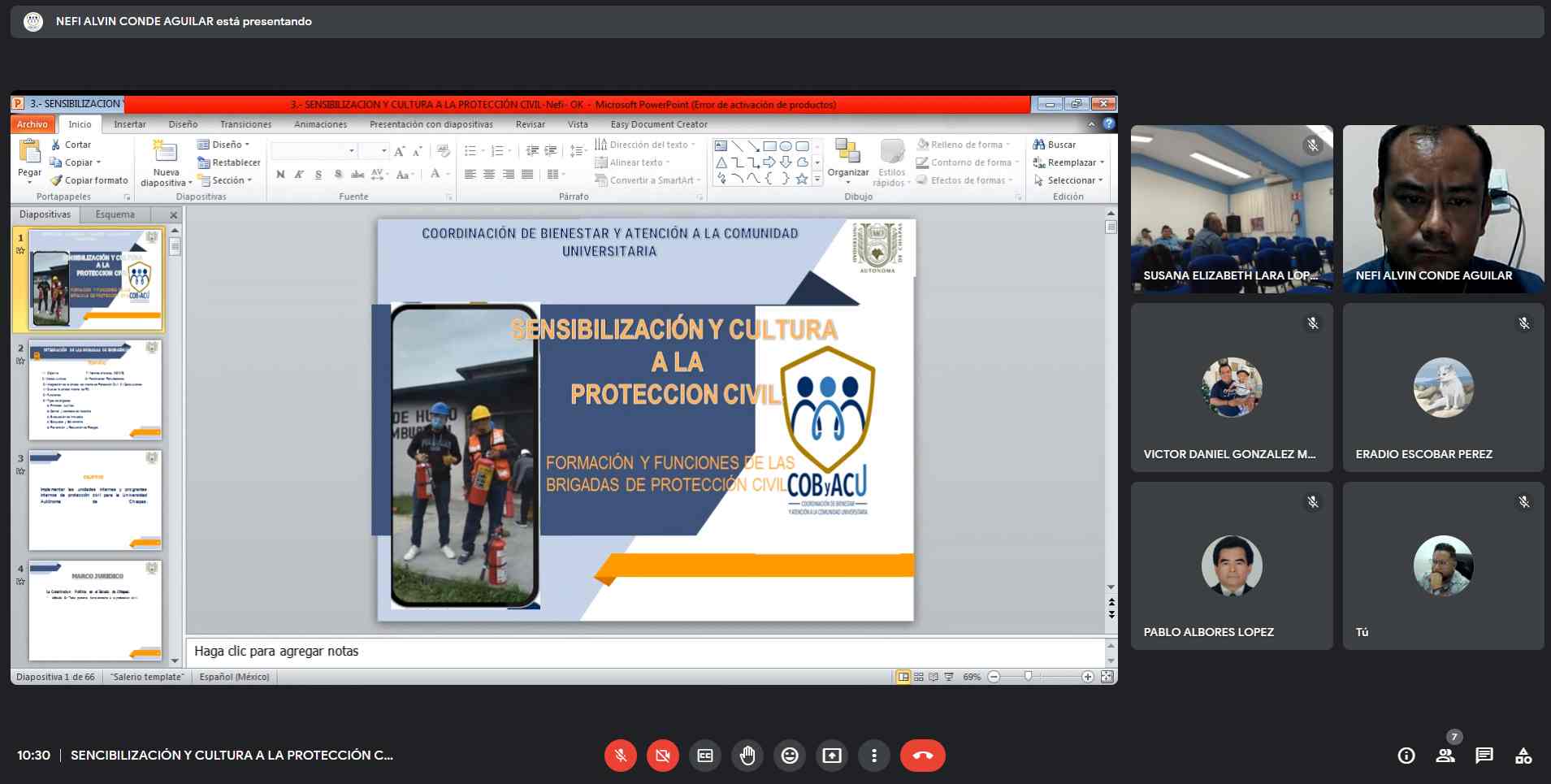Click the zoom in plus button
The image size is (1551, 784).
click(1087, 677)
